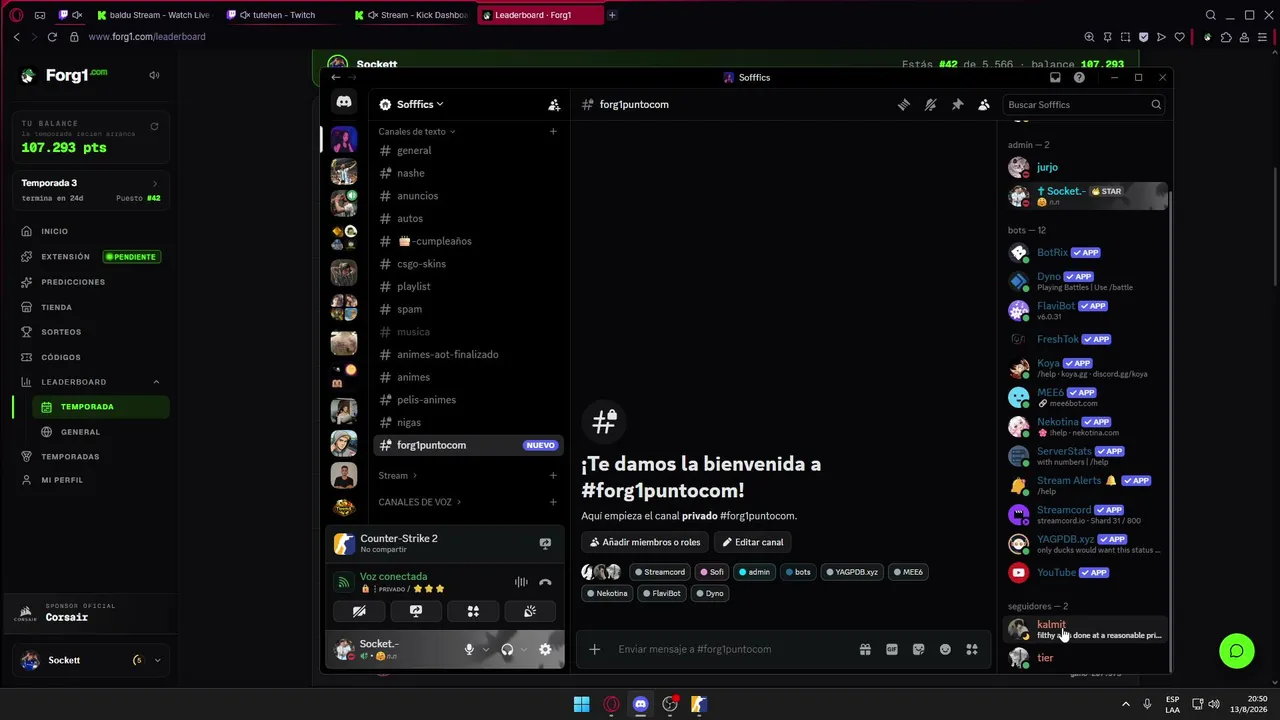Open the emoji picker
The image size is (1280, 720).
[x=945, y=649]
